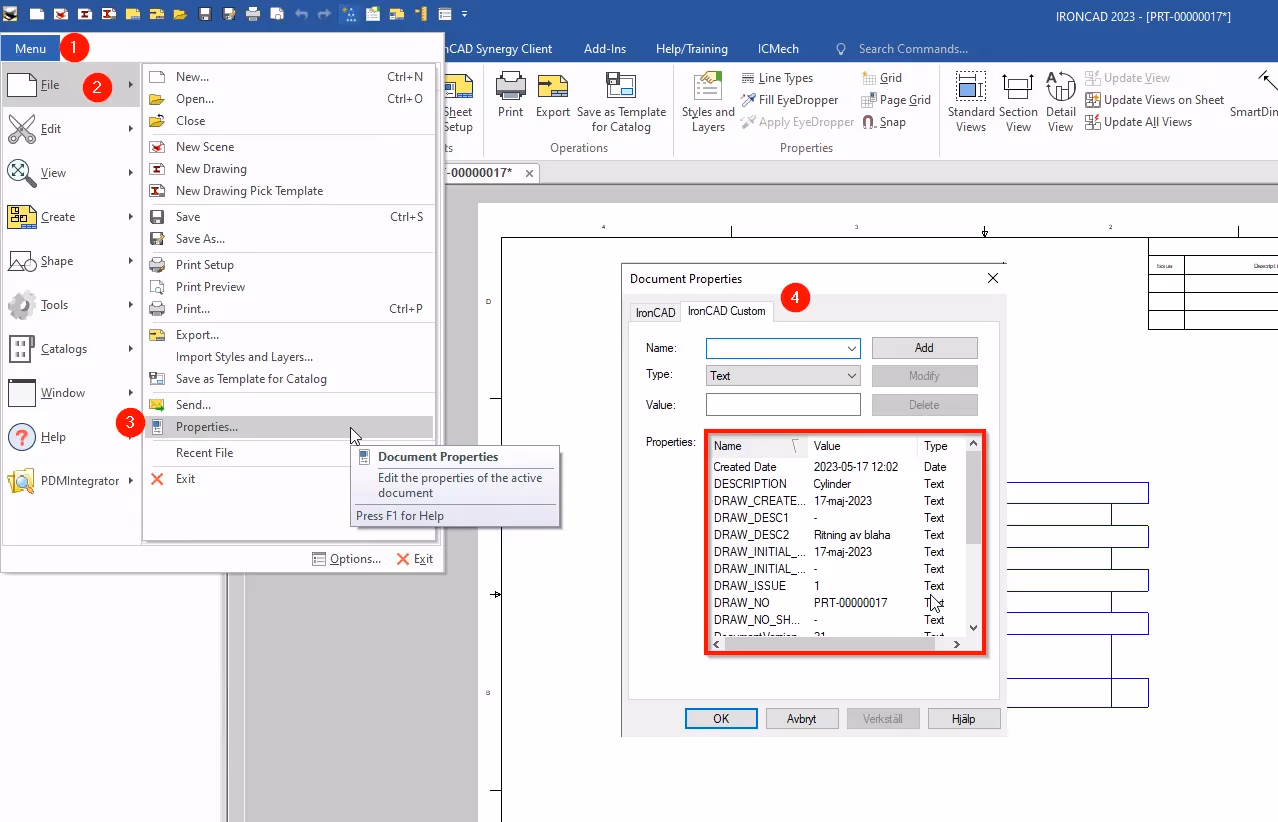Click the Menu button
This screenshot has width=1278, height=822.
tap(30, 48)
